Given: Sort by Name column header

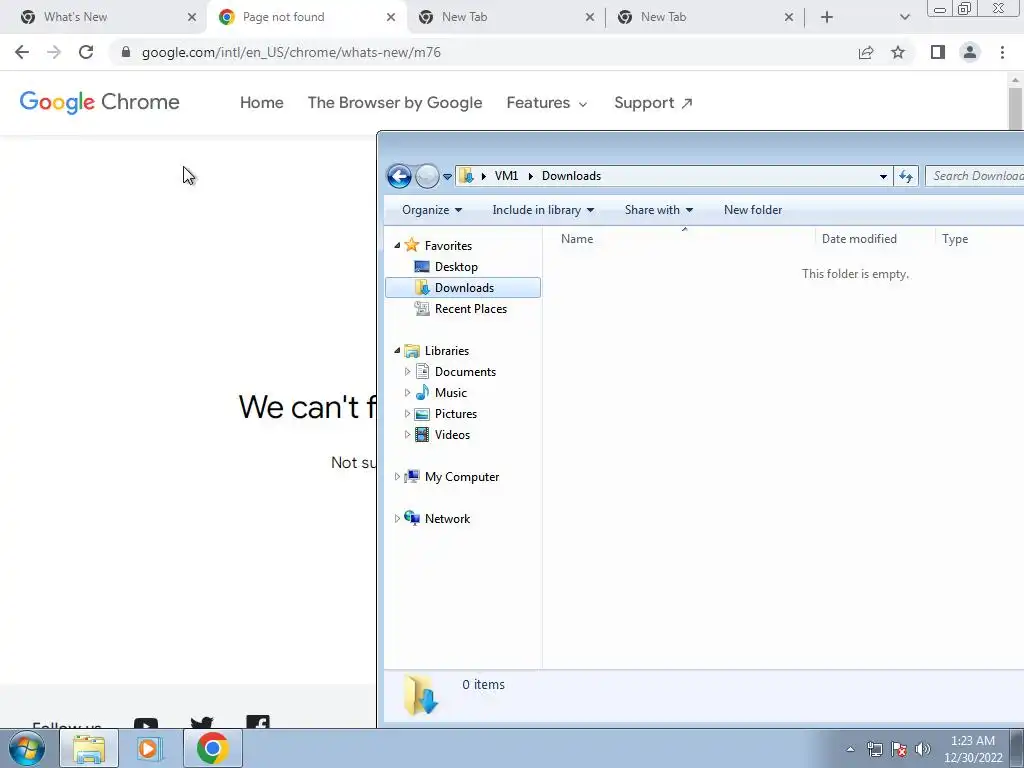Looking at the screenshot, I should click(x=679, y=239).
